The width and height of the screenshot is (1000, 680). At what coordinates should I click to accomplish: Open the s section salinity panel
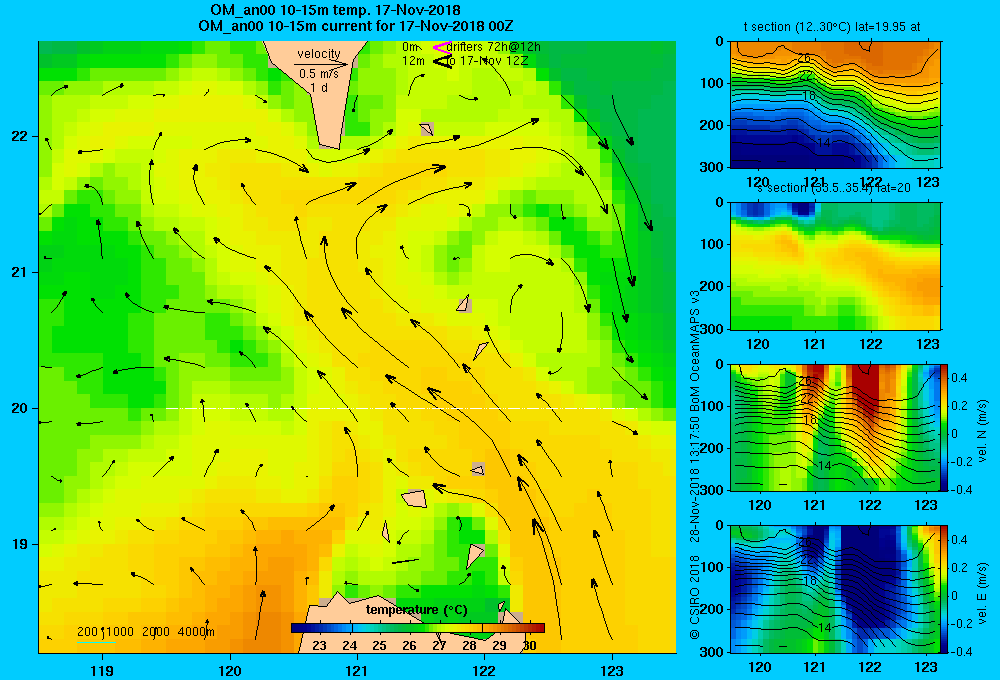click(835, 266)
